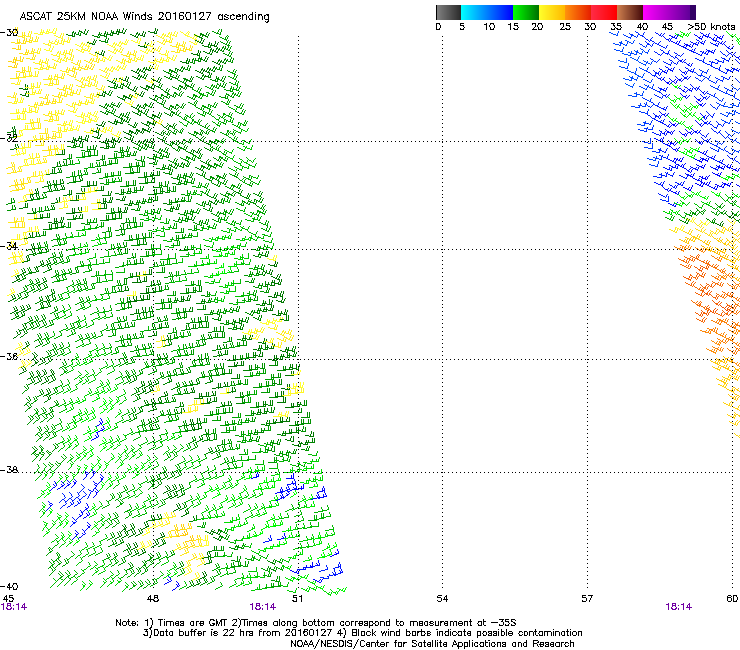
Task: Click the yellow 20–25 knots legend segment
Action: 552,12
